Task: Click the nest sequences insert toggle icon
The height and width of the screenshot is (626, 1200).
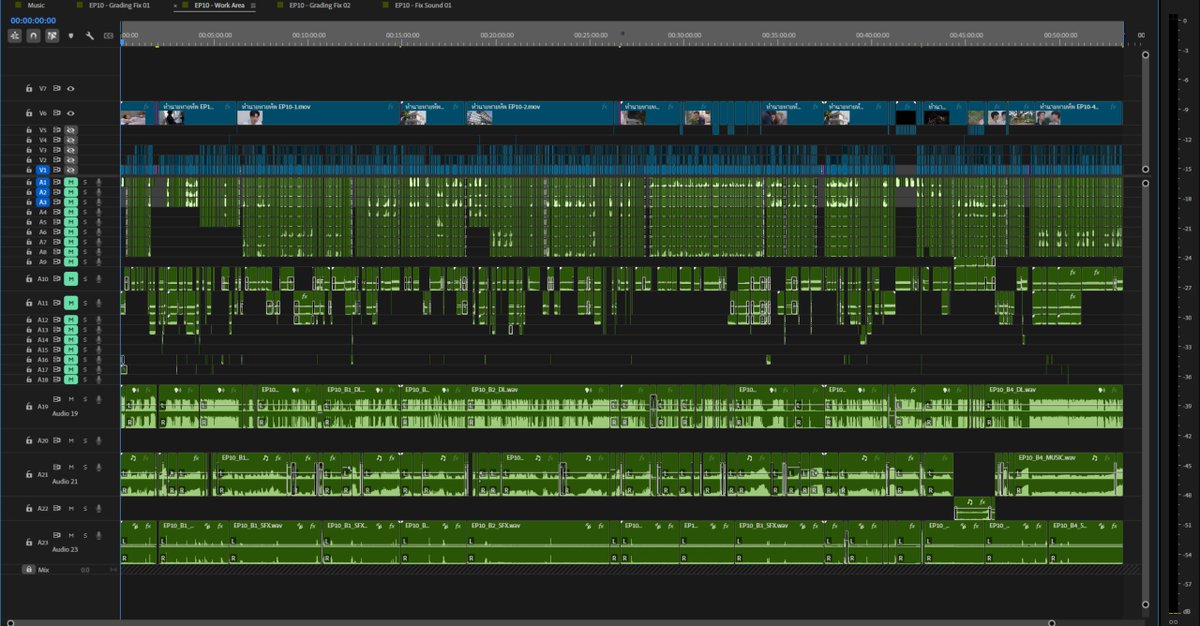Action: tap(15, 35)
